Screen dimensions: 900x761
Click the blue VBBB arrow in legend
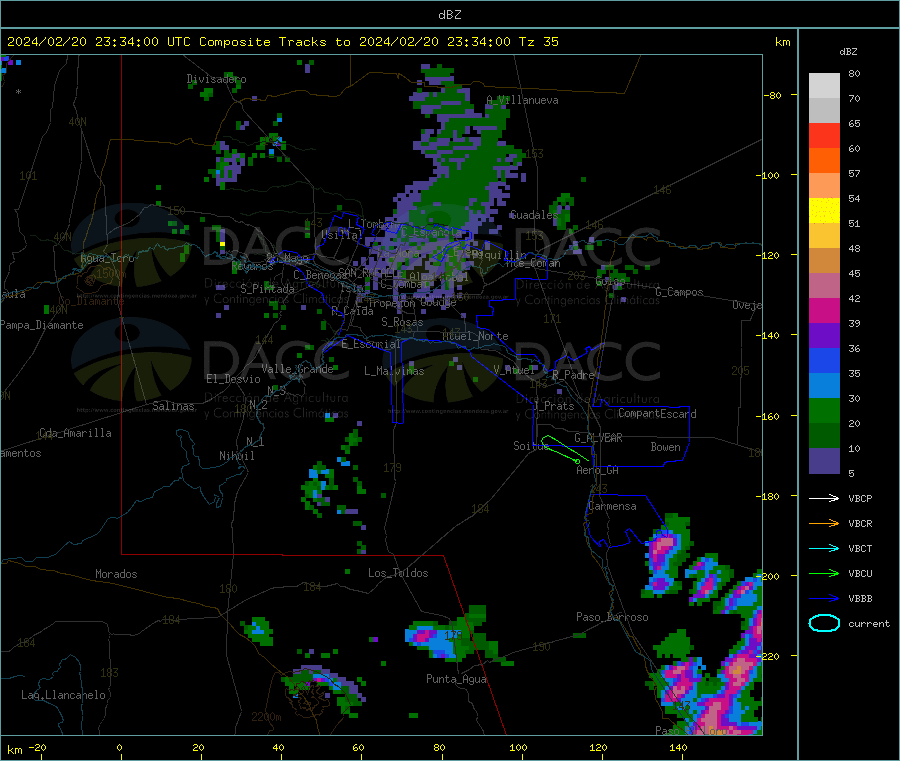(824, 599)
